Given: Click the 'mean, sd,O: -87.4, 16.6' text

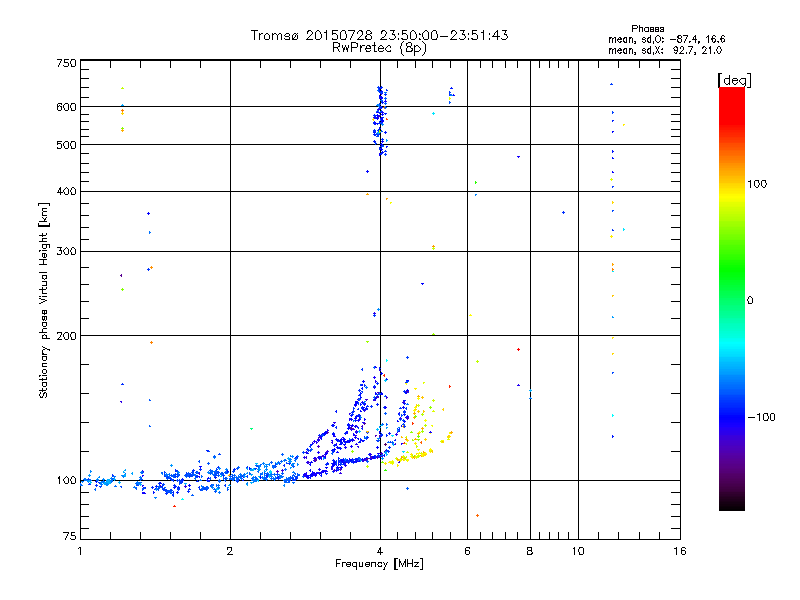Looking at the screenshot, I should pos(666,39).
